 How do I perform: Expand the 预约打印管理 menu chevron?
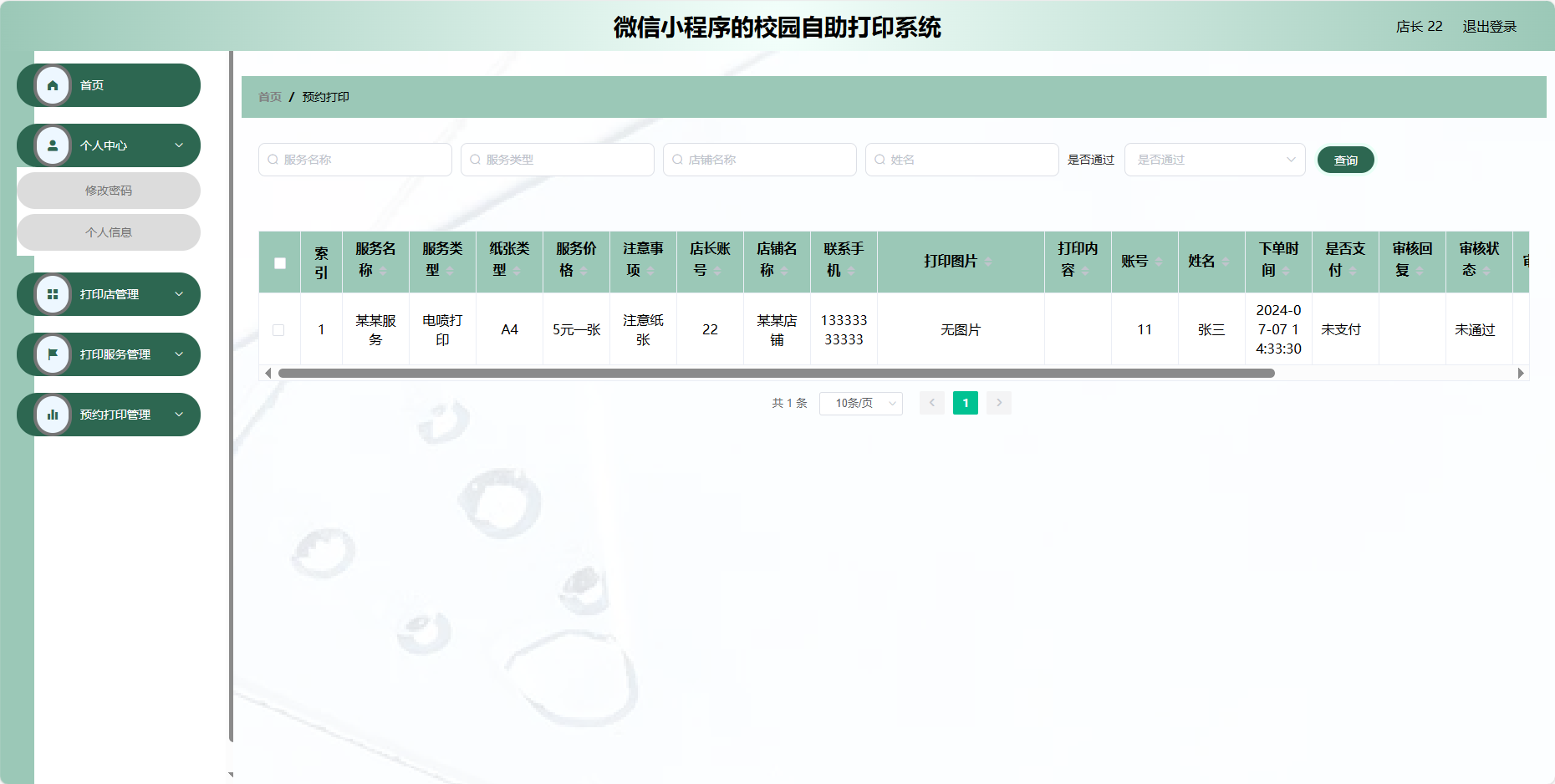pos(179,415)
